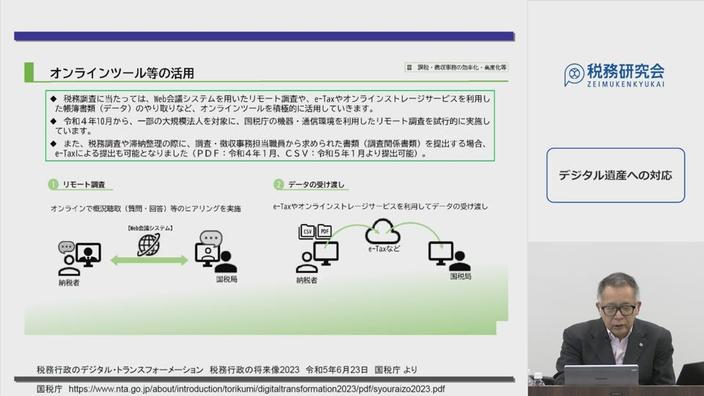Click the オンラインで概況聴取 description text
This screenshot has width=704, height=396.
(145, 209)
